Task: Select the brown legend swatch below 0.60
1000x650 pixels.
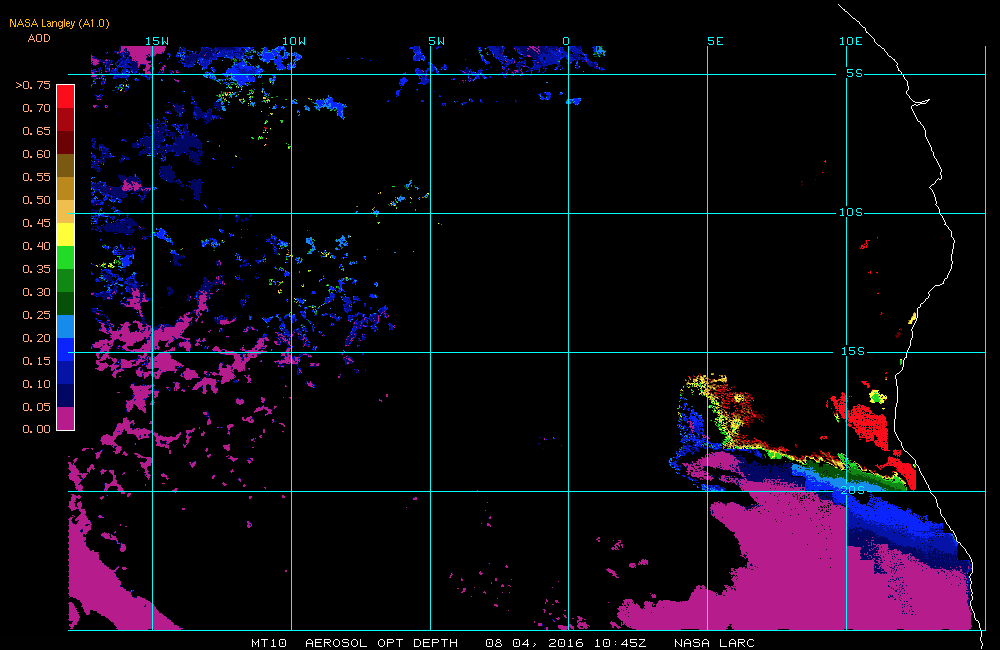Action: 66,165
